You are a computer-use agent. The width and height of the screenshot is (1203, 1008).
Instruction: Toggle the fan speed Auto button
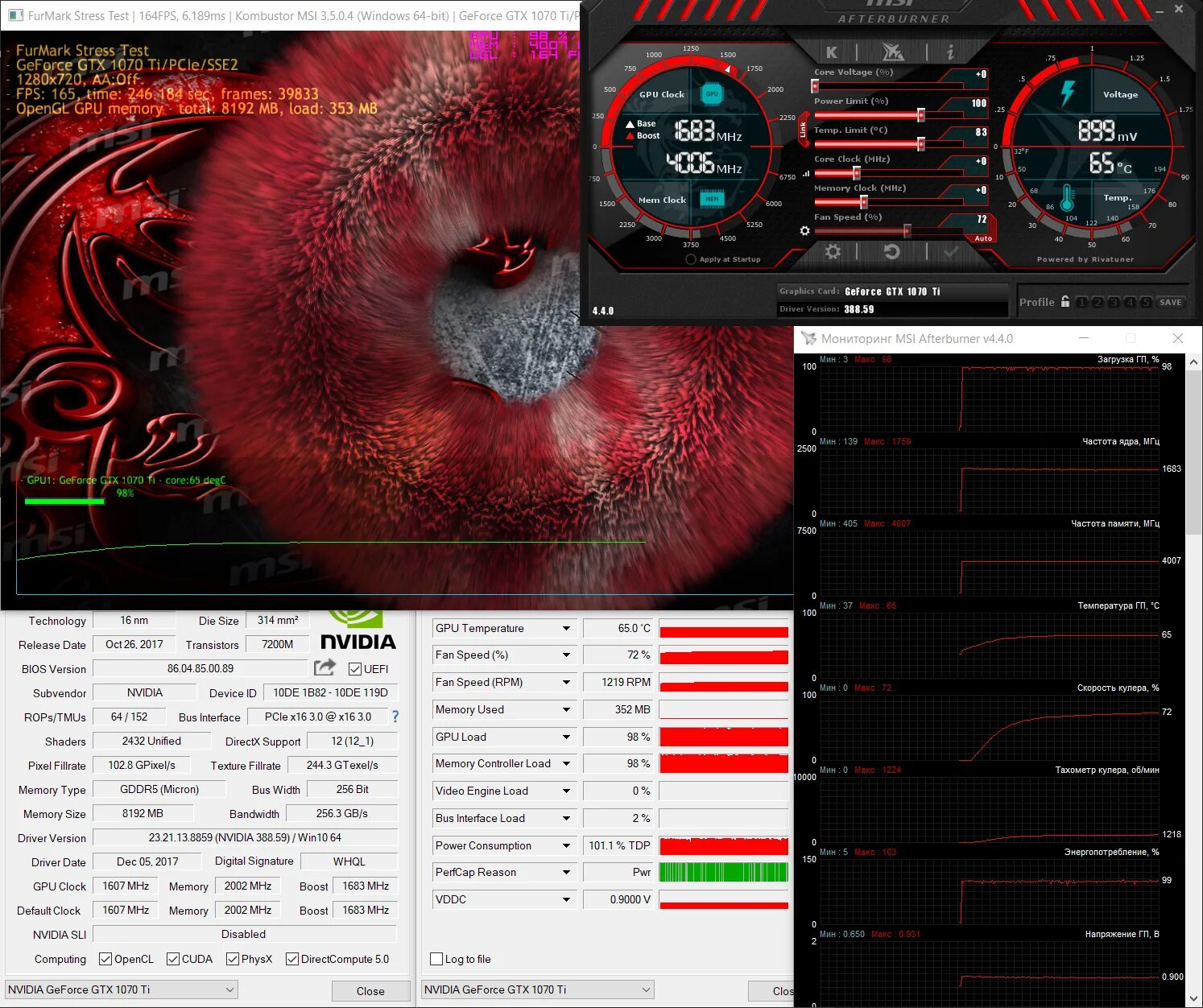tap(983, 238)
